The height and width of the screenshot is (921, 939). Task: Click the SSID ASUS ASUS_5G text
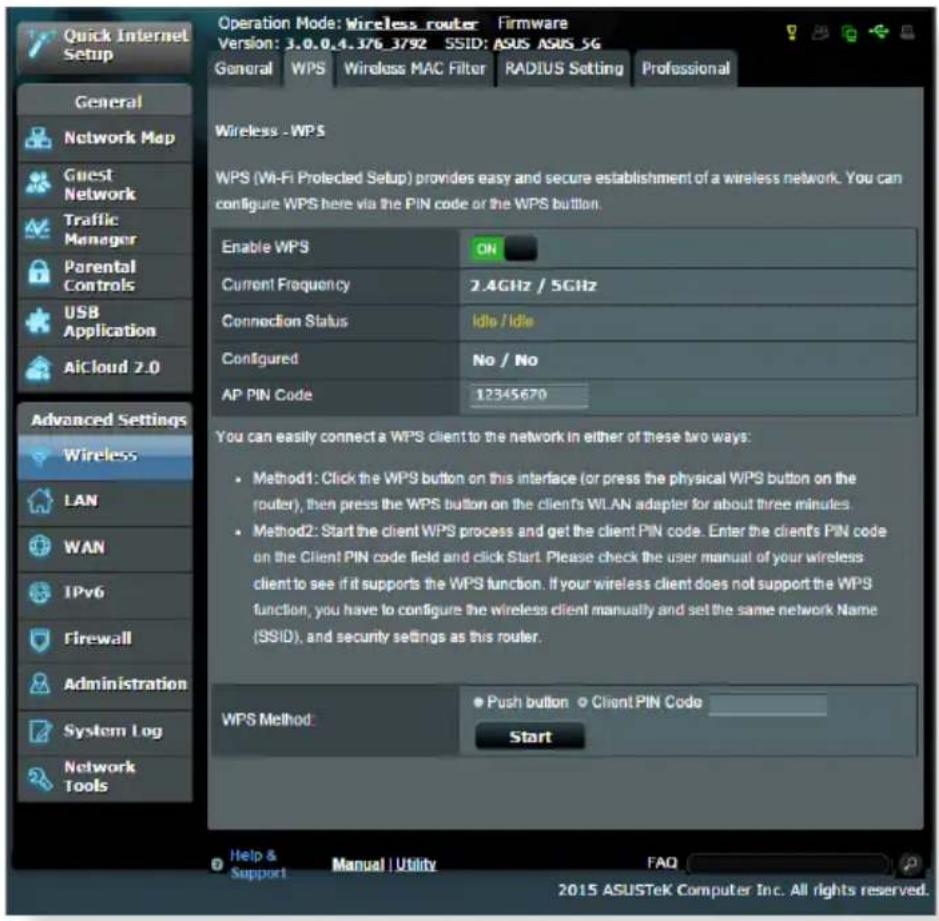[x=546, y=44]
